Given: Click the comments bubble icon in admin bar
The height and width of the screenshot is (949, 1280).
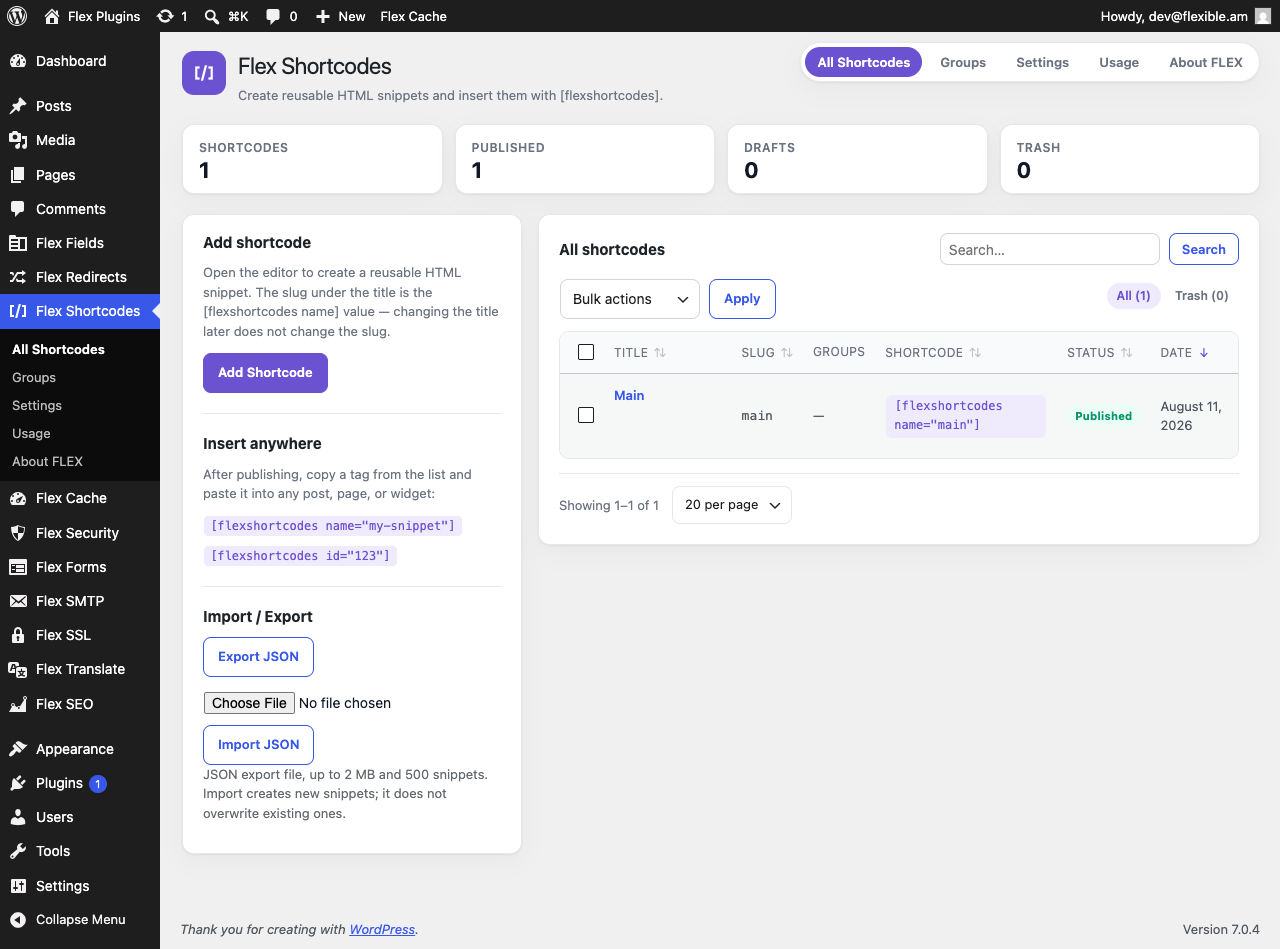Looking at the screenshot, I should (273, 16).
